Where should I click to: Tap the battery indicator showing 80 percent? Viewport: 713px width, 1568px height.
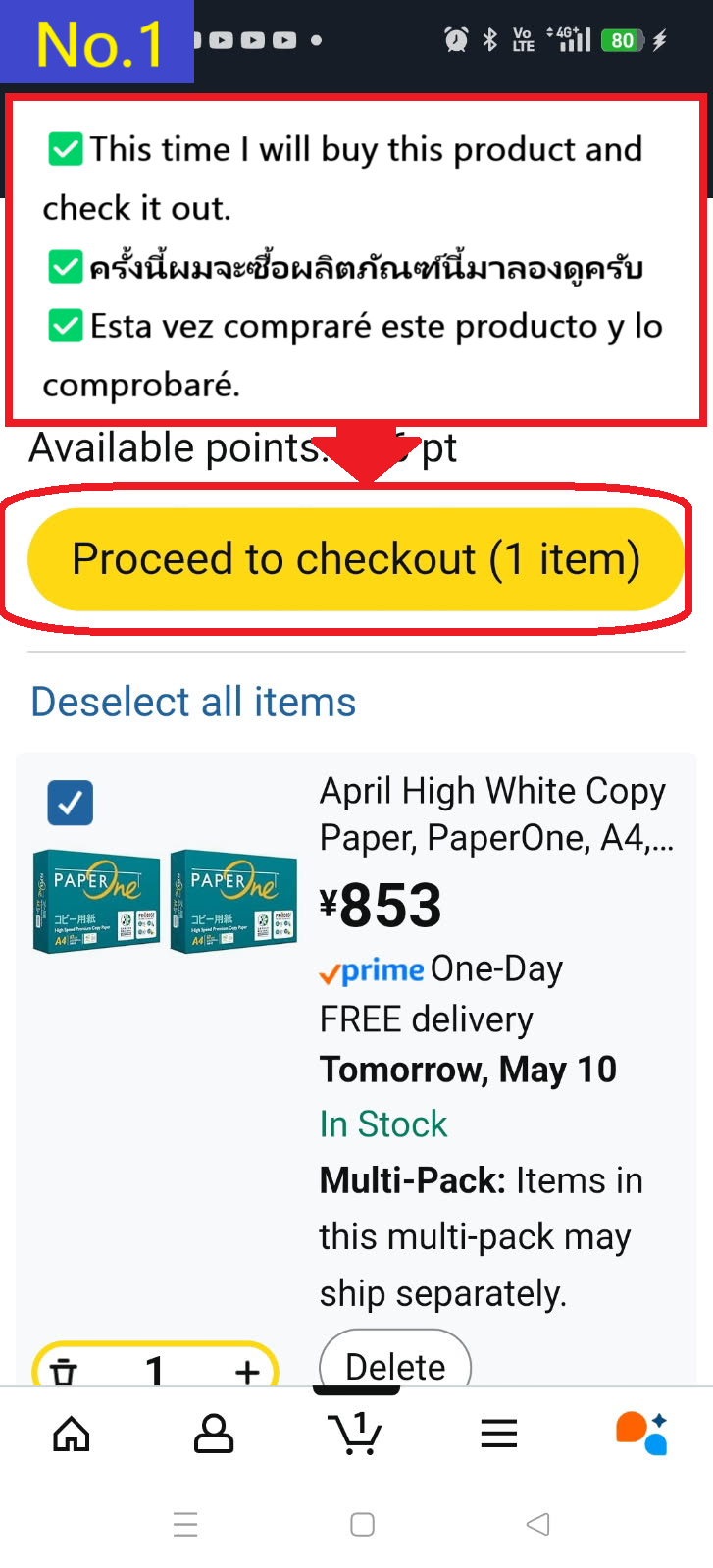pyautogui.click(x=620, y=40)
